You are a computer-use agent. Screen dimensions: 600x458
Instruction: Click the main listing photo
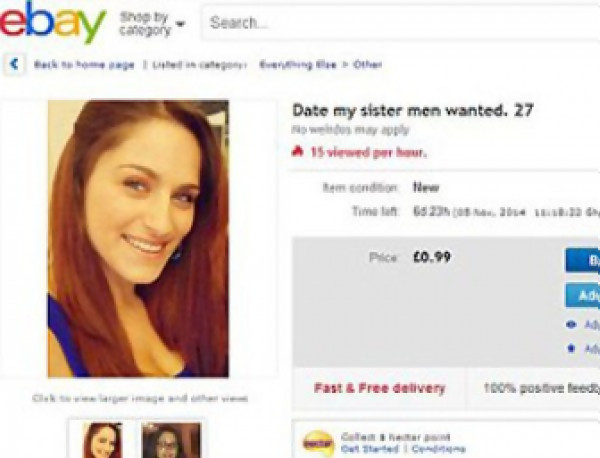[x=138, y=239]
